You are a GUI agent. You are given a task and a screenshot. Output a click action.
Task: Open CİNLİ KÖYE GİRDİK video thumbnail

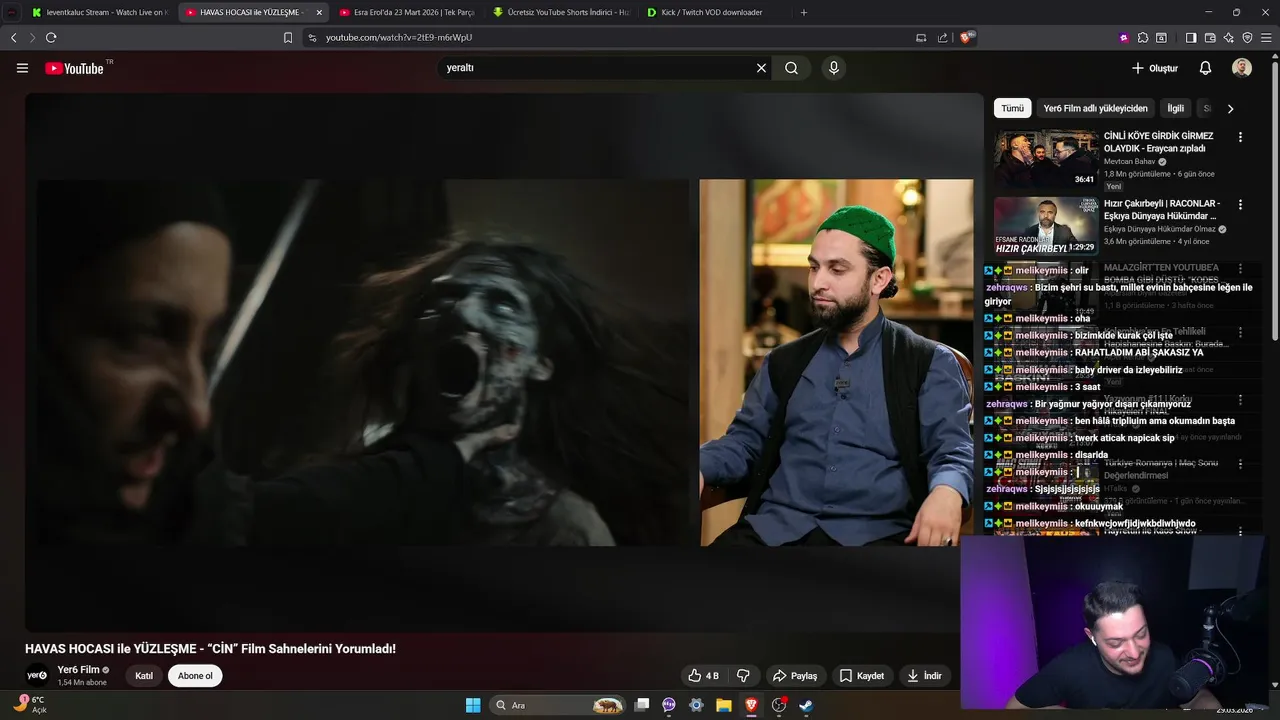coord(1046,158)
